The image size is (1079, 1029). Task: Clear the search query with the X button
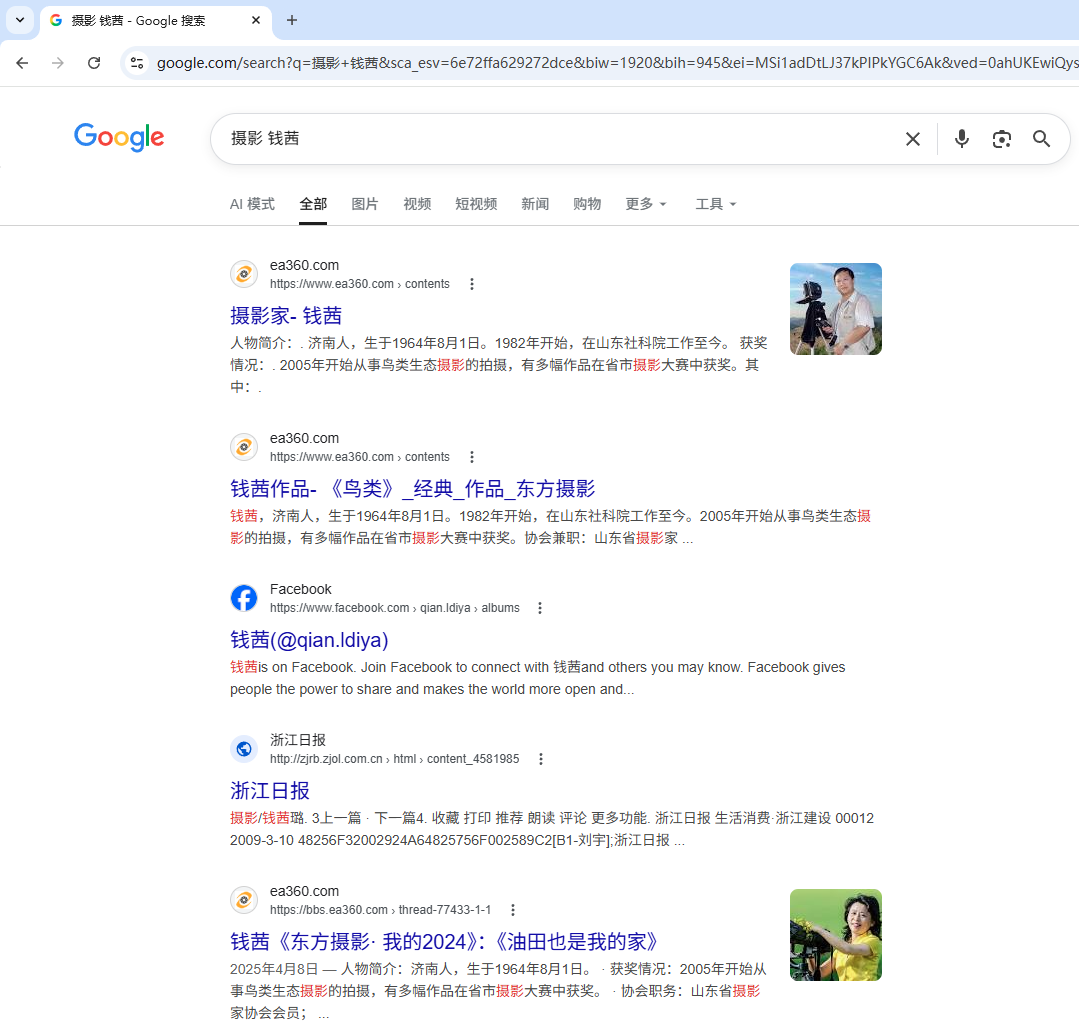(912, 139)
